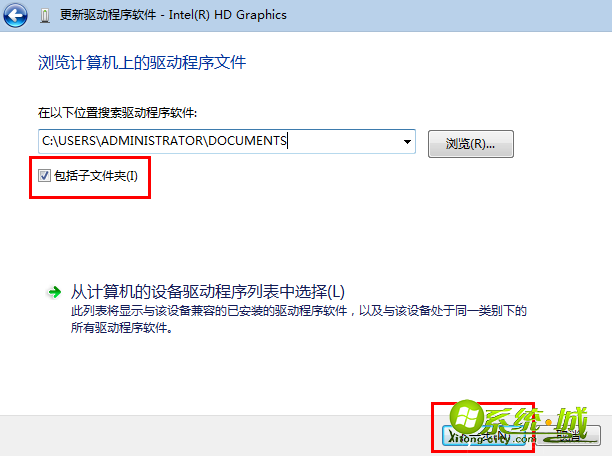
Task: Open the driver location path dropdown
Action: pyautogui.click(x=407, y=141)
